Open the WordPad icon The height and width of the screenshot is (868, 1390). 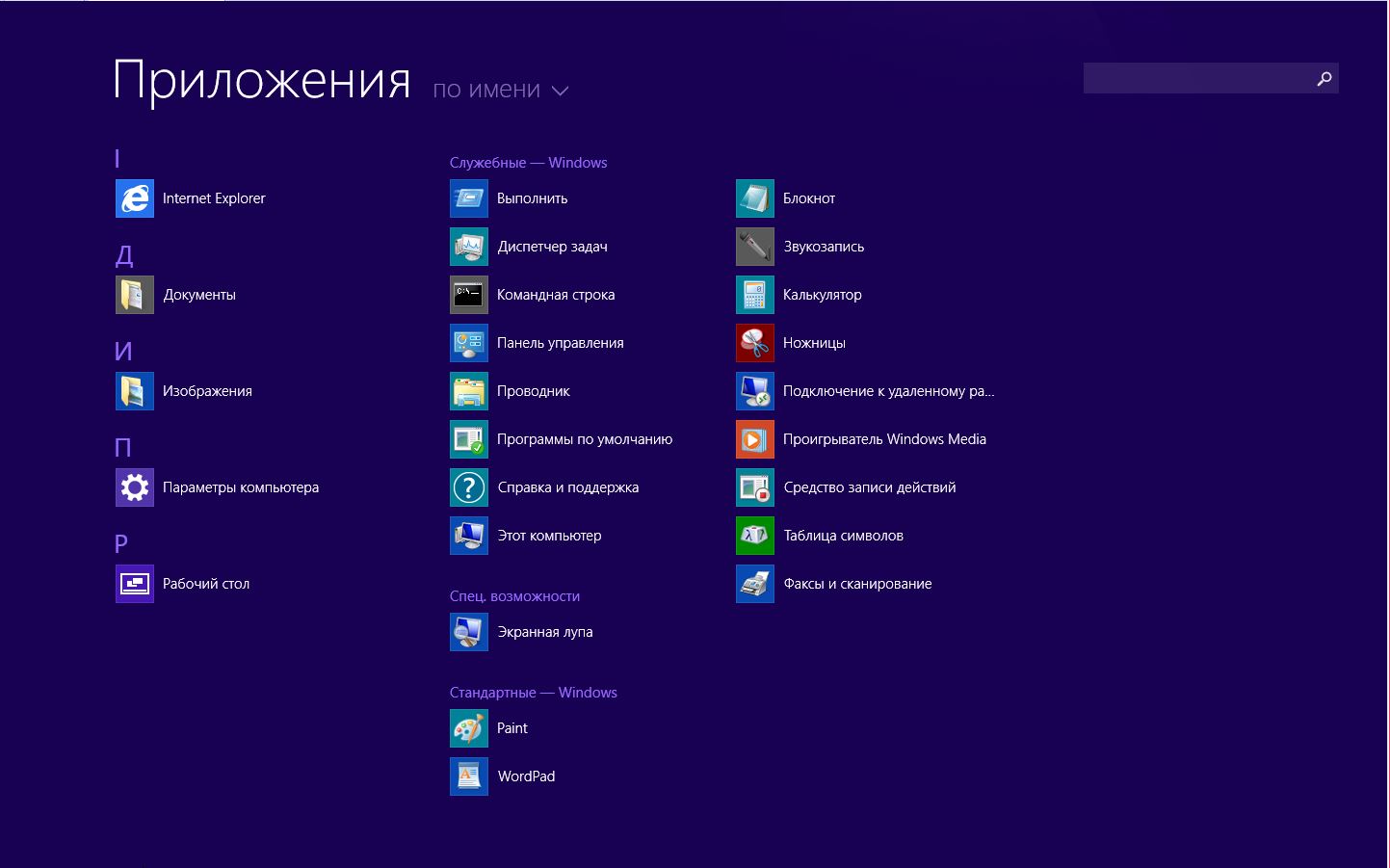point(469,776)
